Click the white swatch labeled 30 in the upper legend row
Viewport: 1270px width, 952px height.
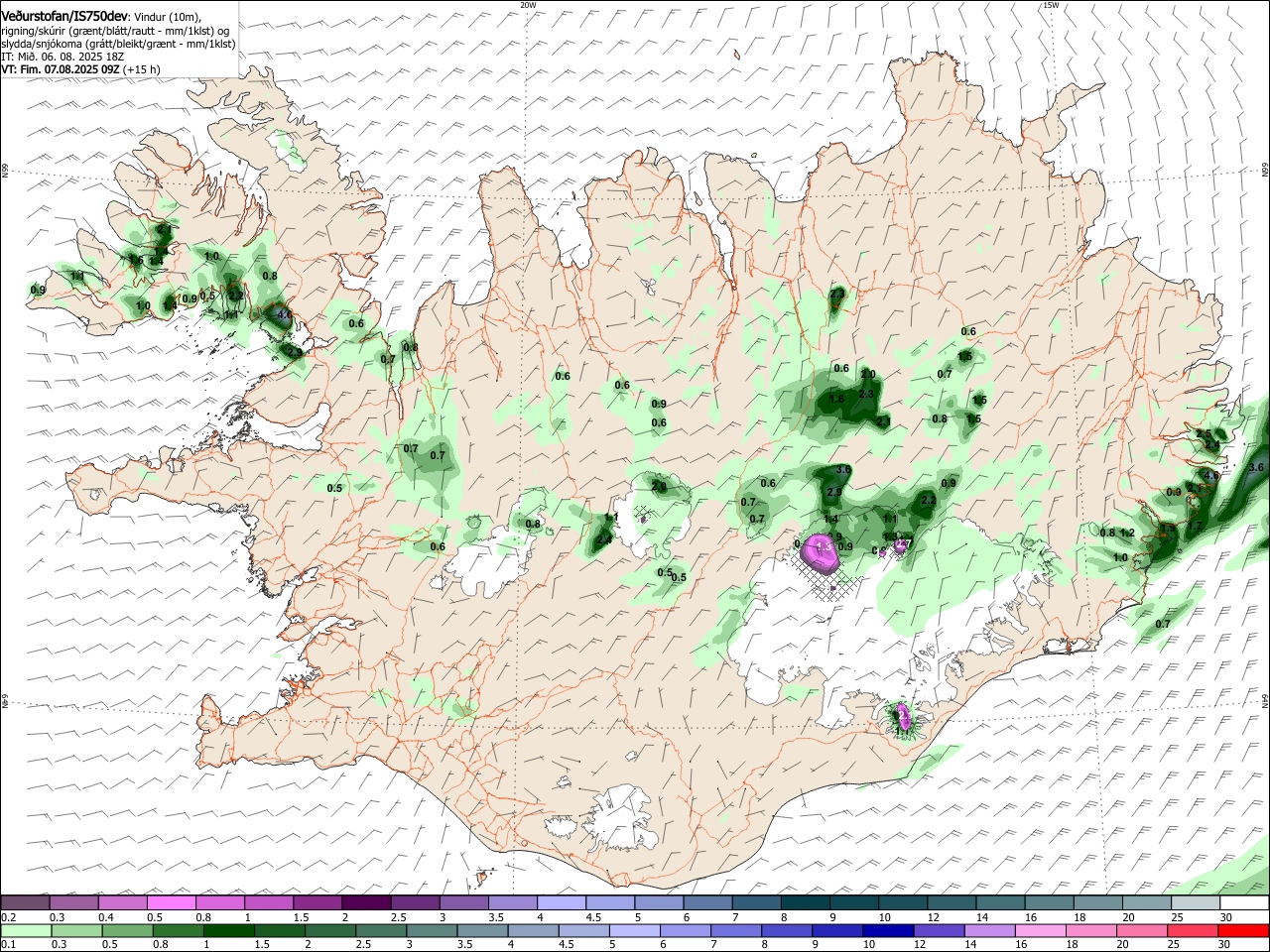pos(1243,902)
